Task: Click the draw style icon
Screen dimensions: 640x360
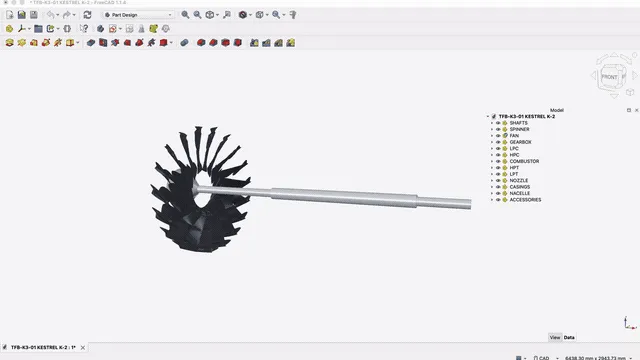Action: pyautogui.click(x=243, y=15)
